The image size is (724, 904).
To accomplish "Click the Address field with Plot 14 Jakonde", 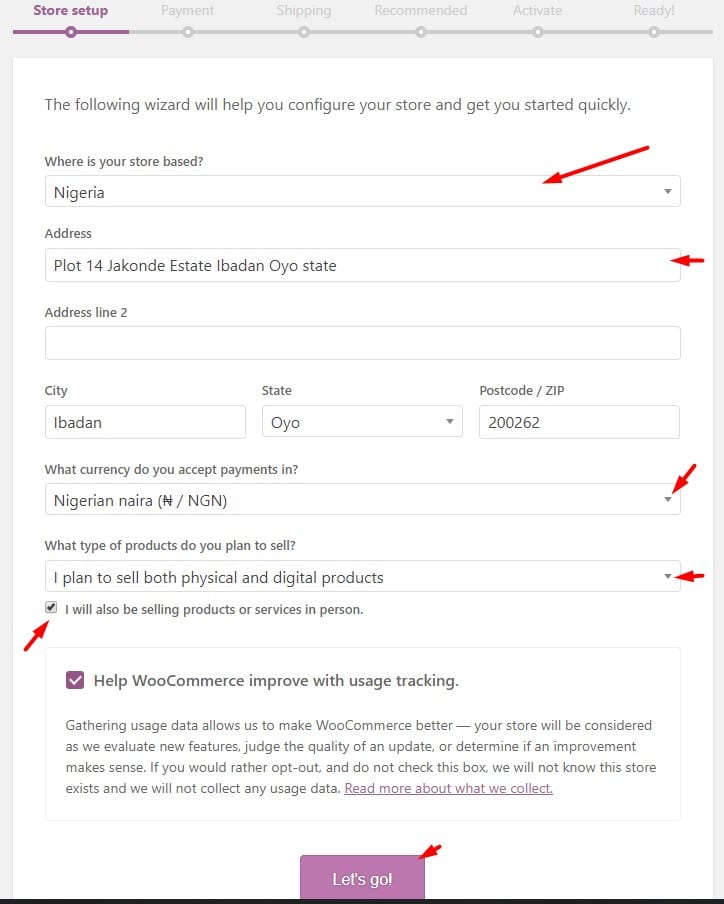I will (x=362, y=266).
